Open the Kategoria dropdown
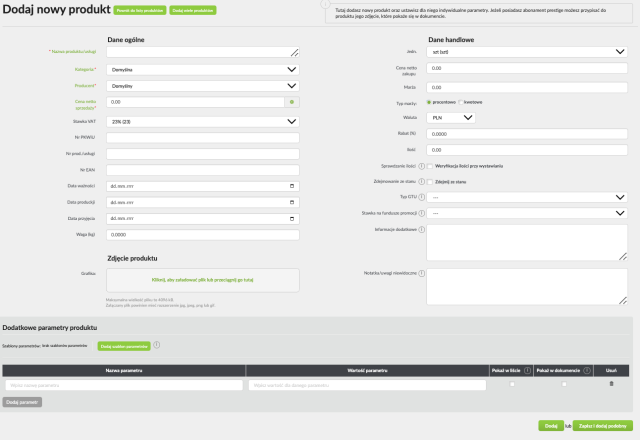Image resolution: width=640 pixels, height=440 pixels. [202, 70]
